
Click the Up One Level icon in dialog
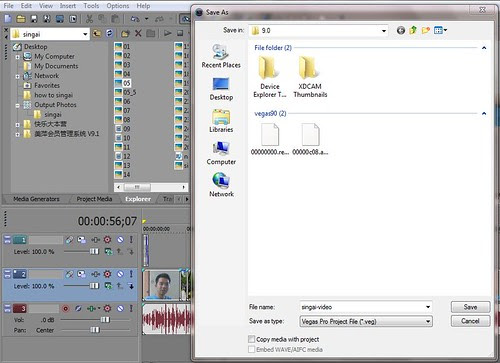click(413, 30)
